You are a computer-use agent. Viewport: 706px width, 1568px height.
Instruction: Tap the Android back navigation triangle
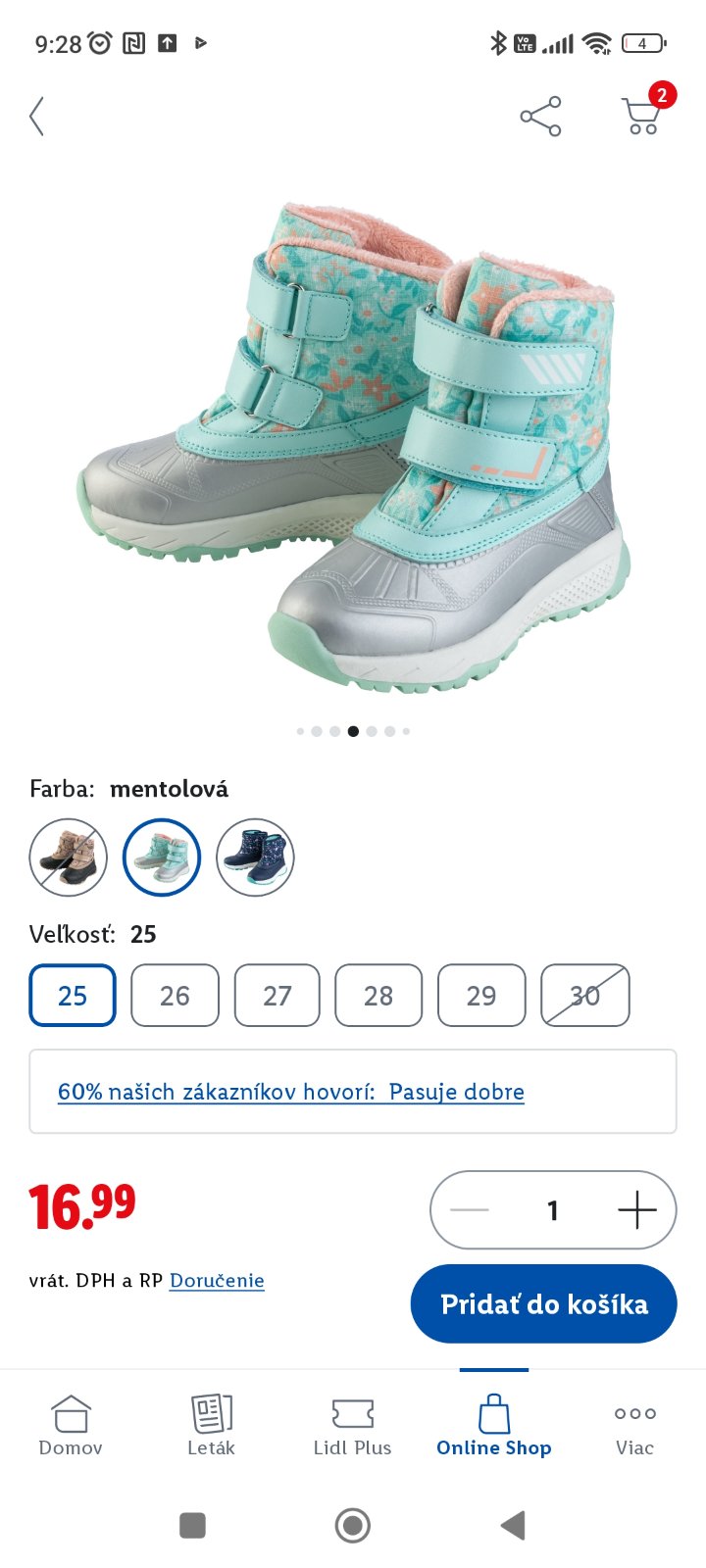click(513, 1525)
